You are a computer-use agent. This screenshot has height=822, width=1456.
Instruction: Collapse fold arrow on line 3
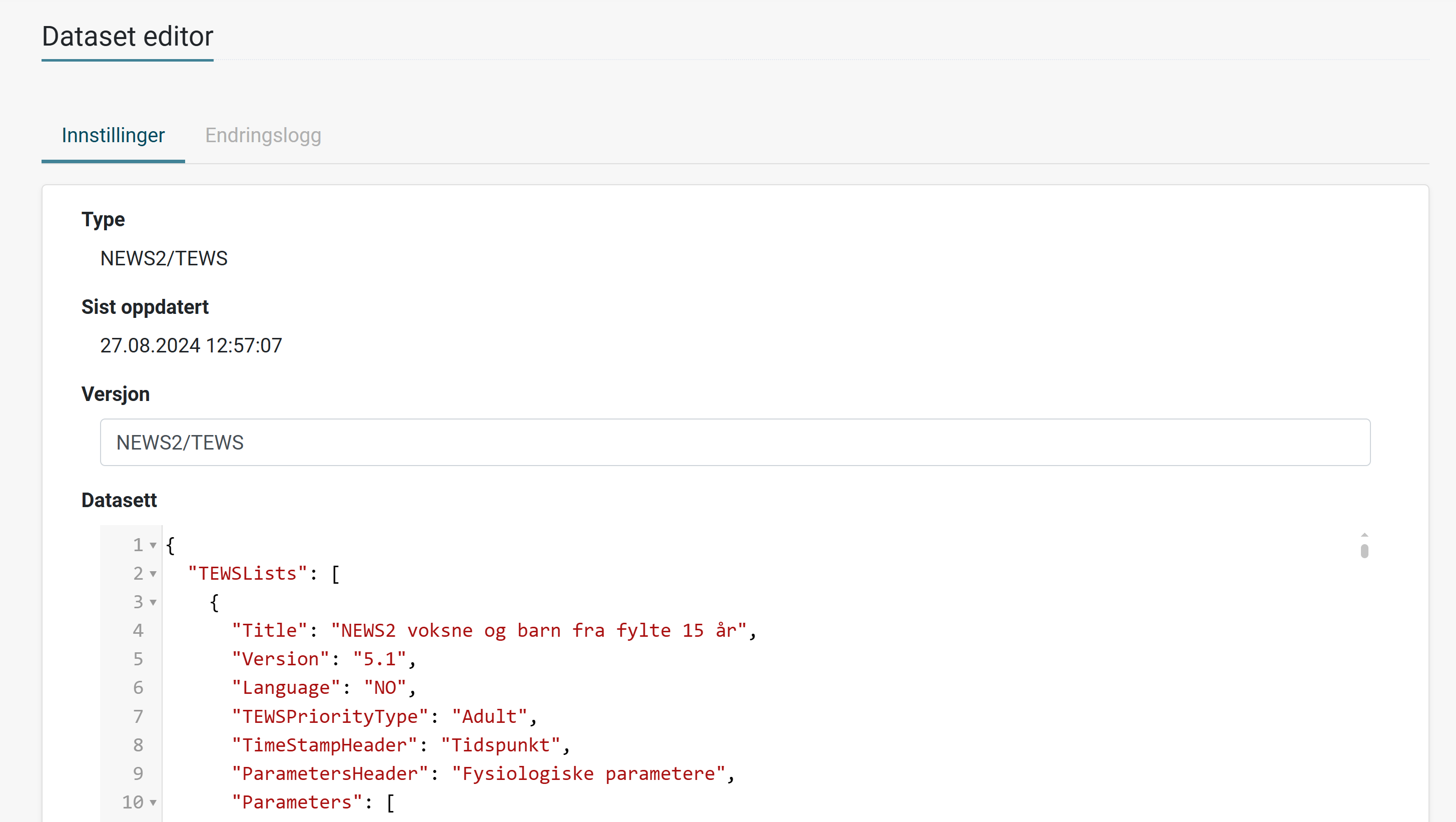(x=153, y=603)
